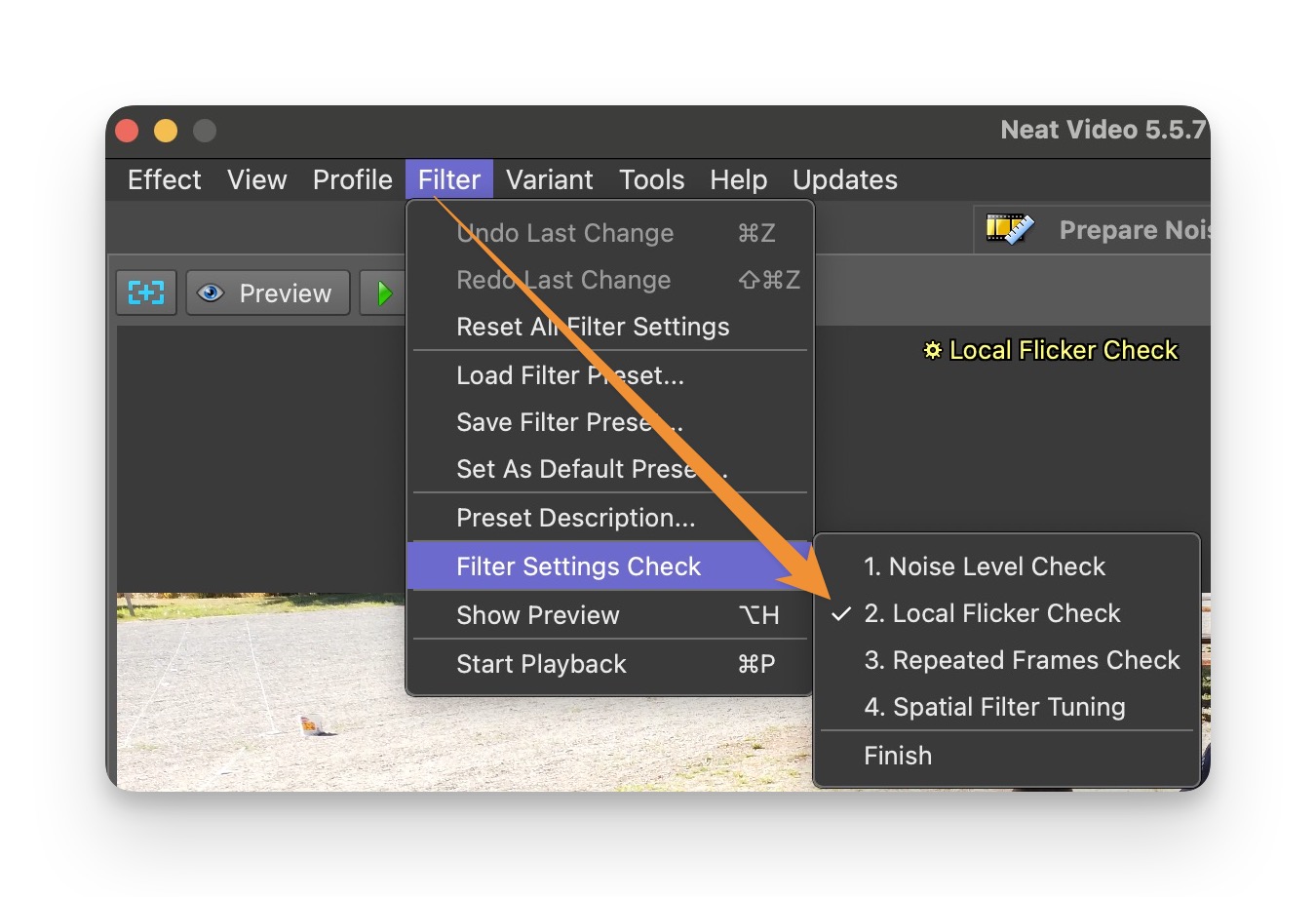Click the blue frame selection icon

tap(146, 292)
